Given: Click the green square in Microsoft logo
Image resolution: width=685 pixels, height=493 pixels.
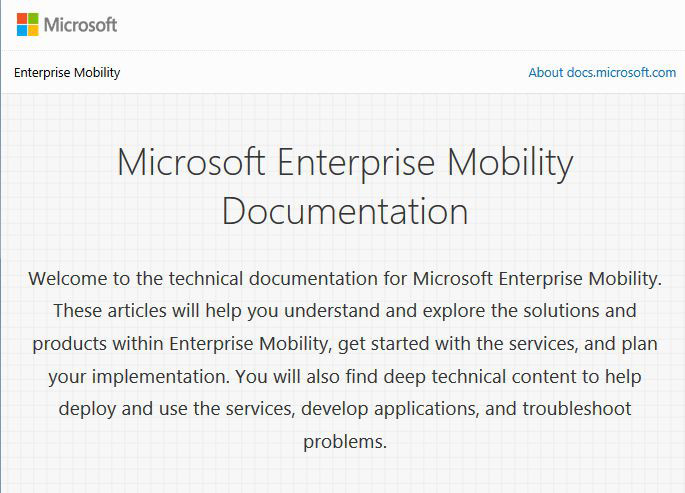Looking at the screenshot, I should (33, 19).
